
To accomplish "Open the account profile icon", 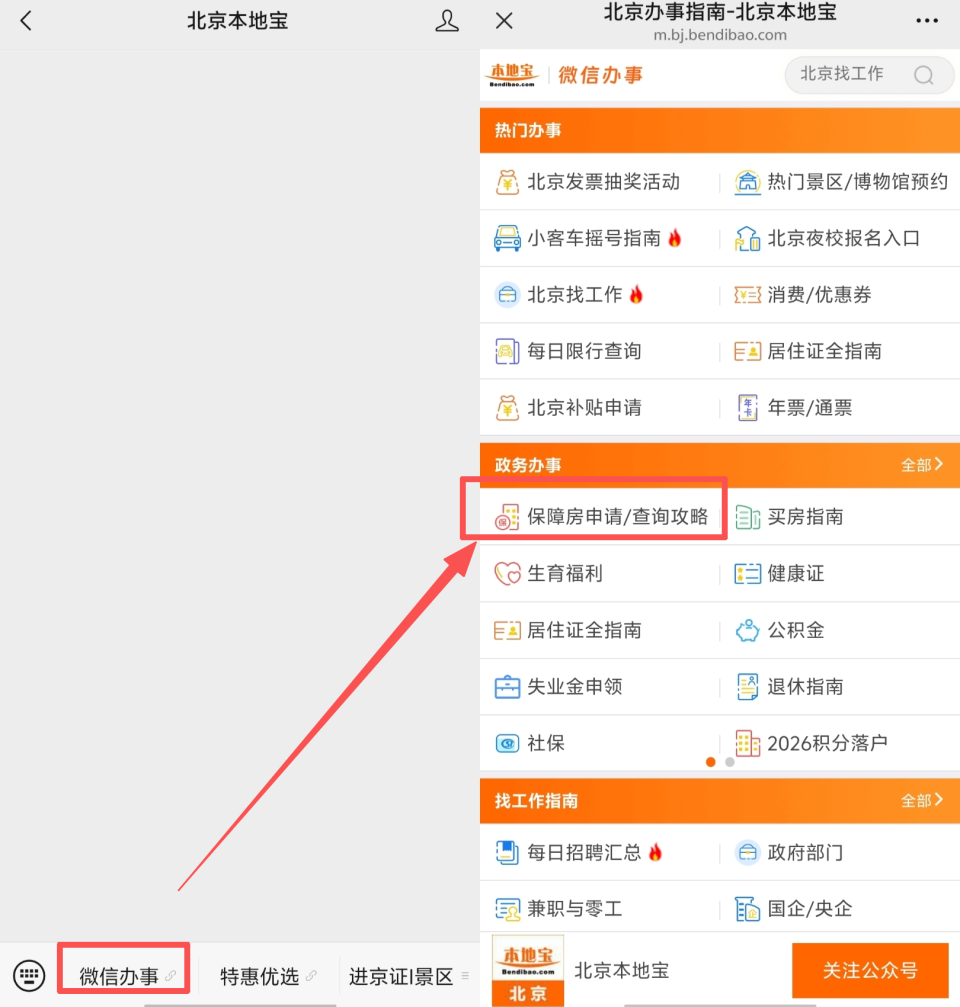I will click(x=447, y=21).
